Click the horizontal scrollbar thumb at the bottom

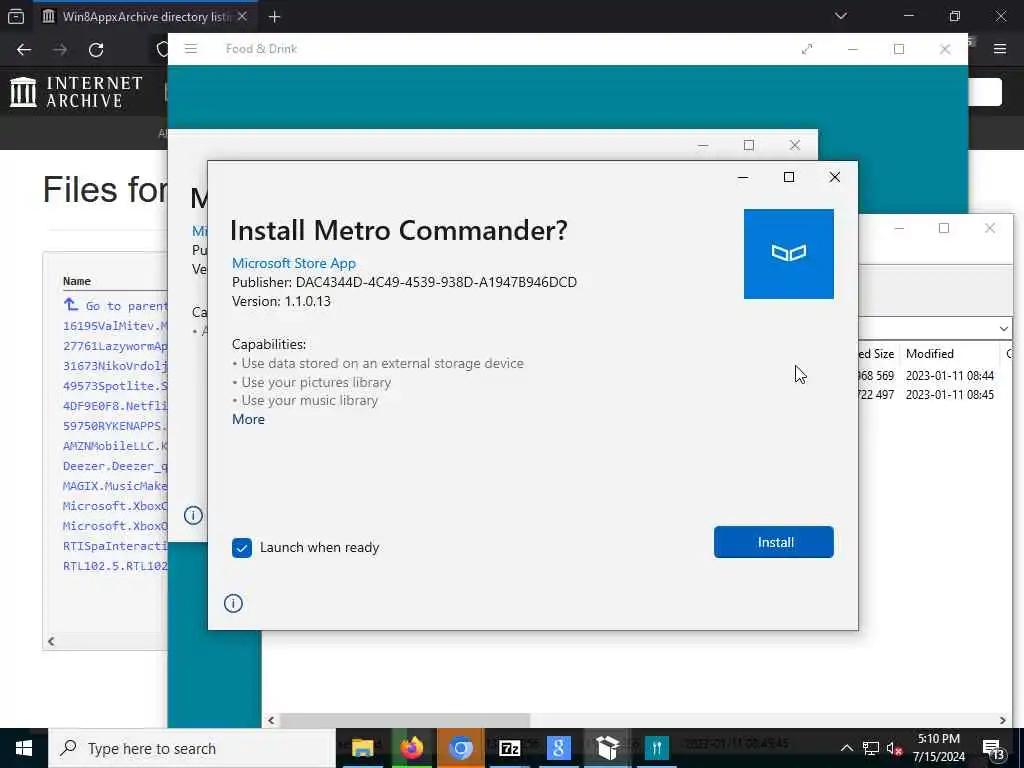pyautogui.click(x=405, y=720)
